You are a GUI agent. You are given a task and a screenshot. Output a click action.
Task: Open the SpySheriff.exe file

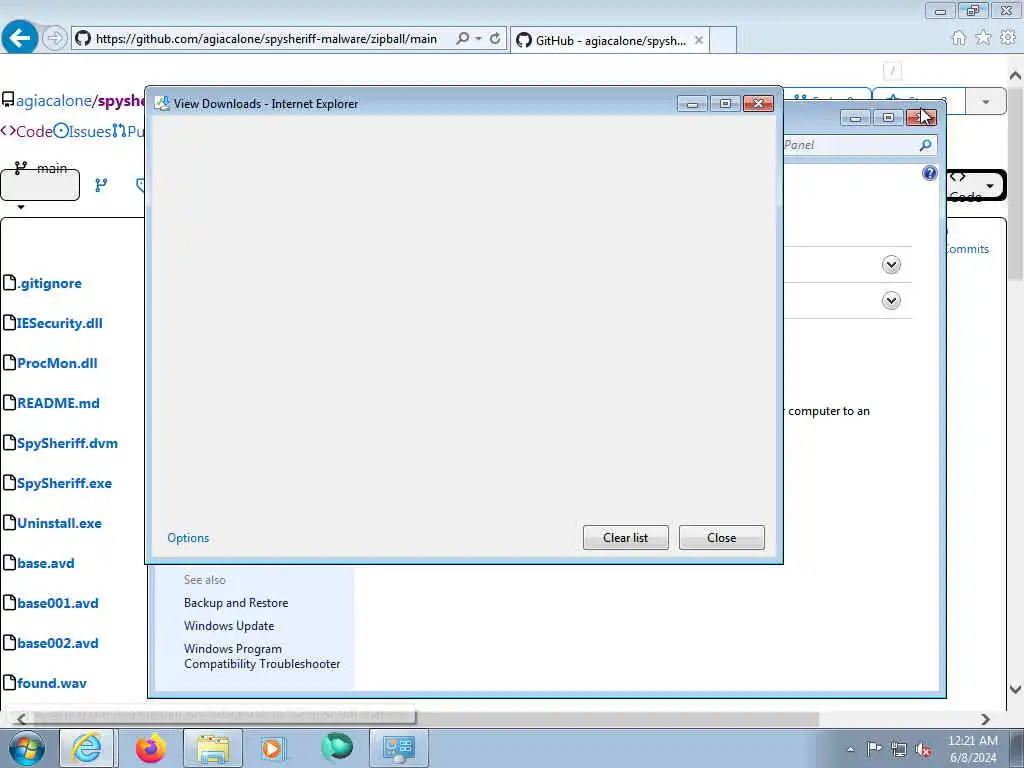[65, 483]
